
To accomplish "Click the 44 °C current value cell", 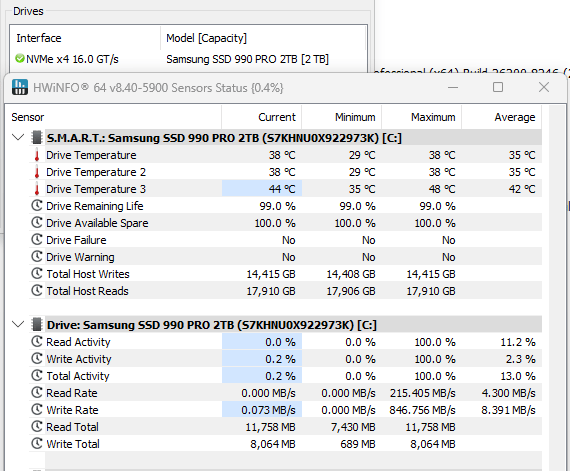I will (x=262, y=189).
